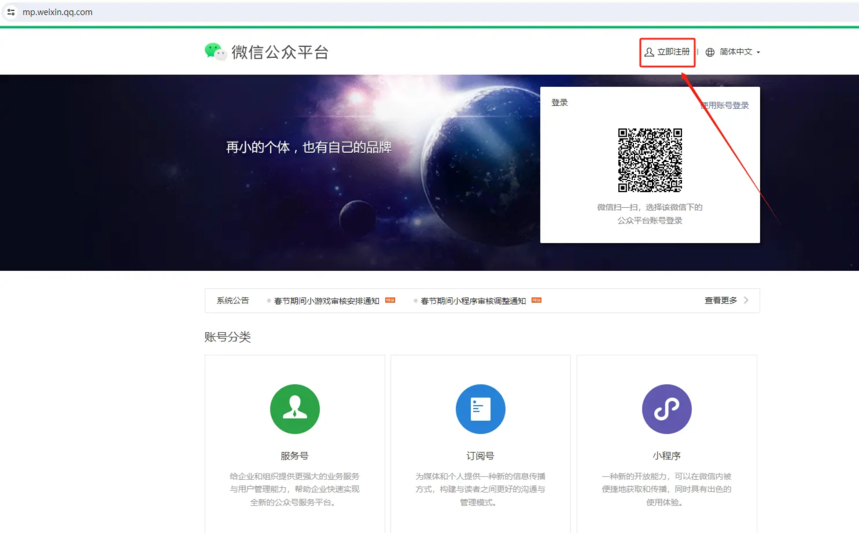Click the chevron arrow beside 查看更多
The image size is (859, 533).
tap(746, 300)
